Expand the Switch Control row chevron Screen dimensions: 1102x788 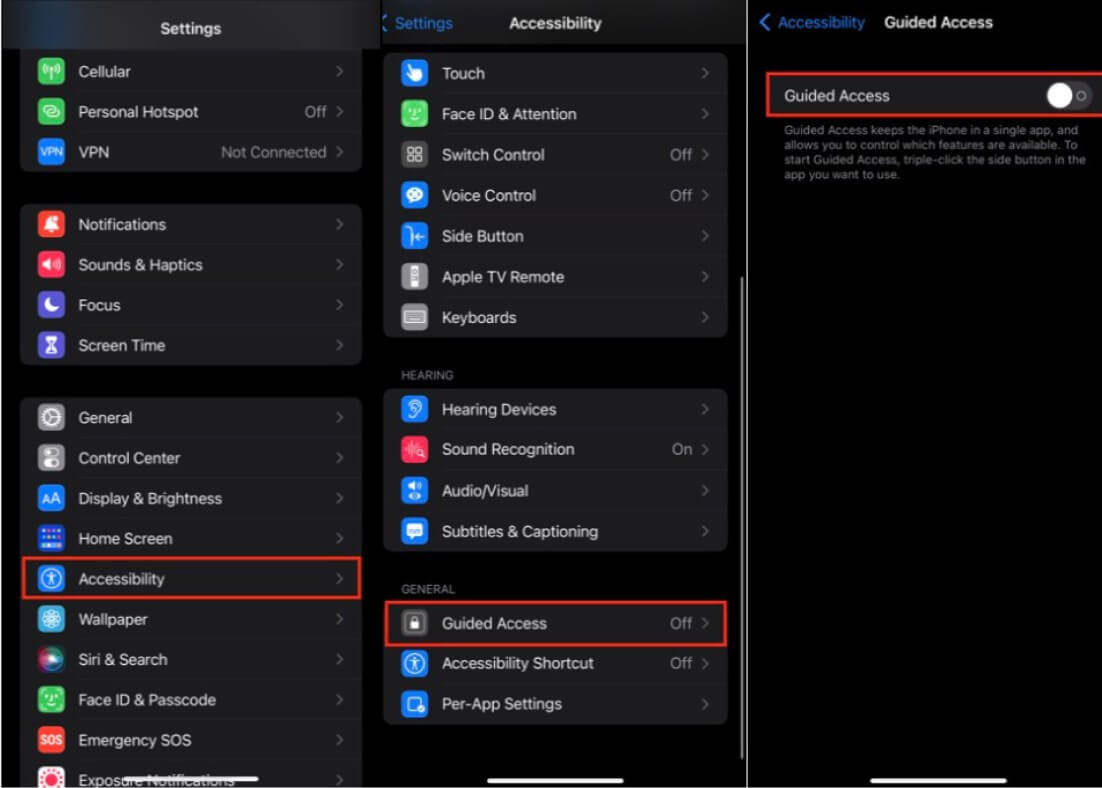pos(705,155)
